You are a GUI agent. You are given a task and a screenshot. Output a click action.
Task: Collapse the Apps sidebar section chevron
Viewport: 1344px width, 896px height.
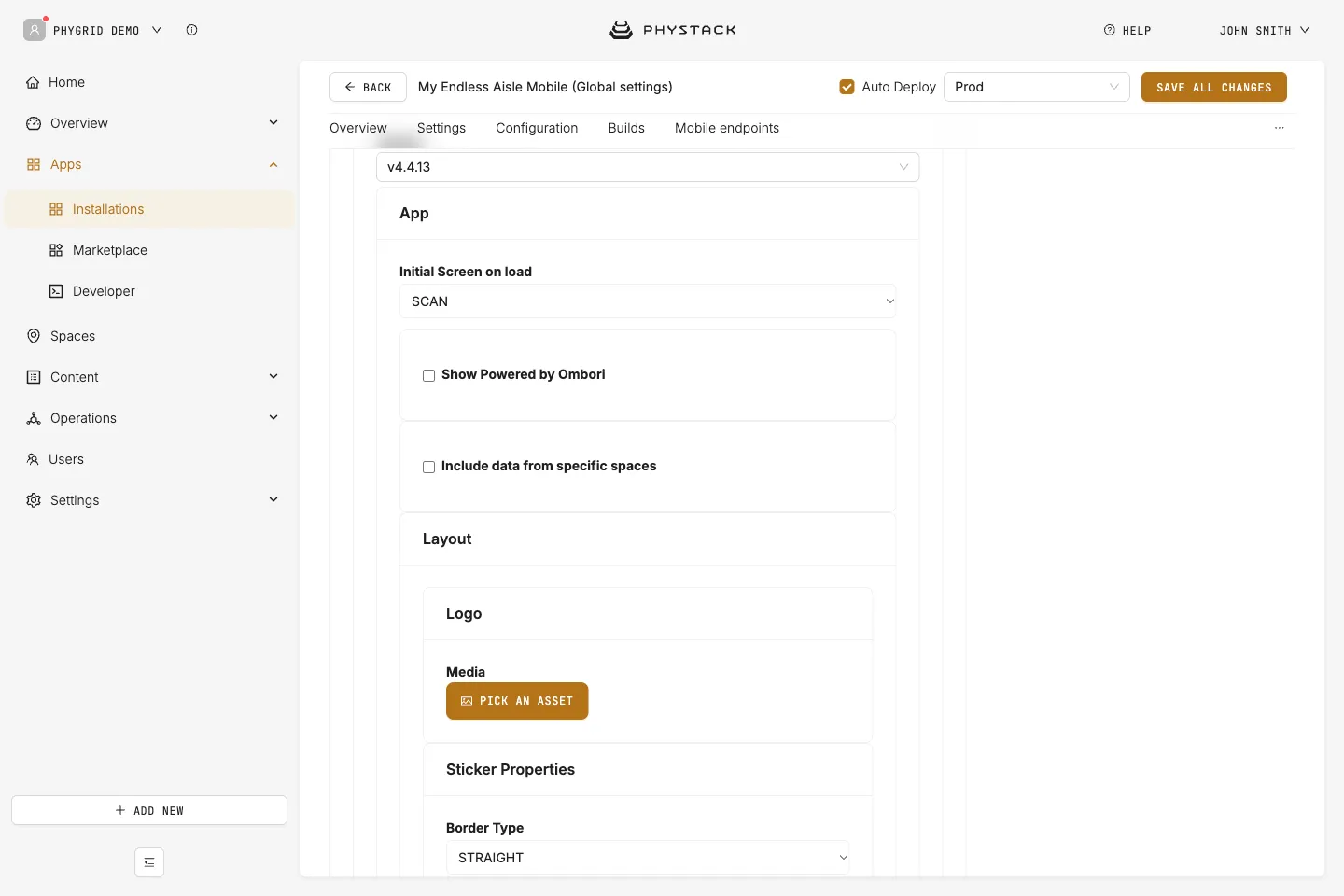[273, 164]
